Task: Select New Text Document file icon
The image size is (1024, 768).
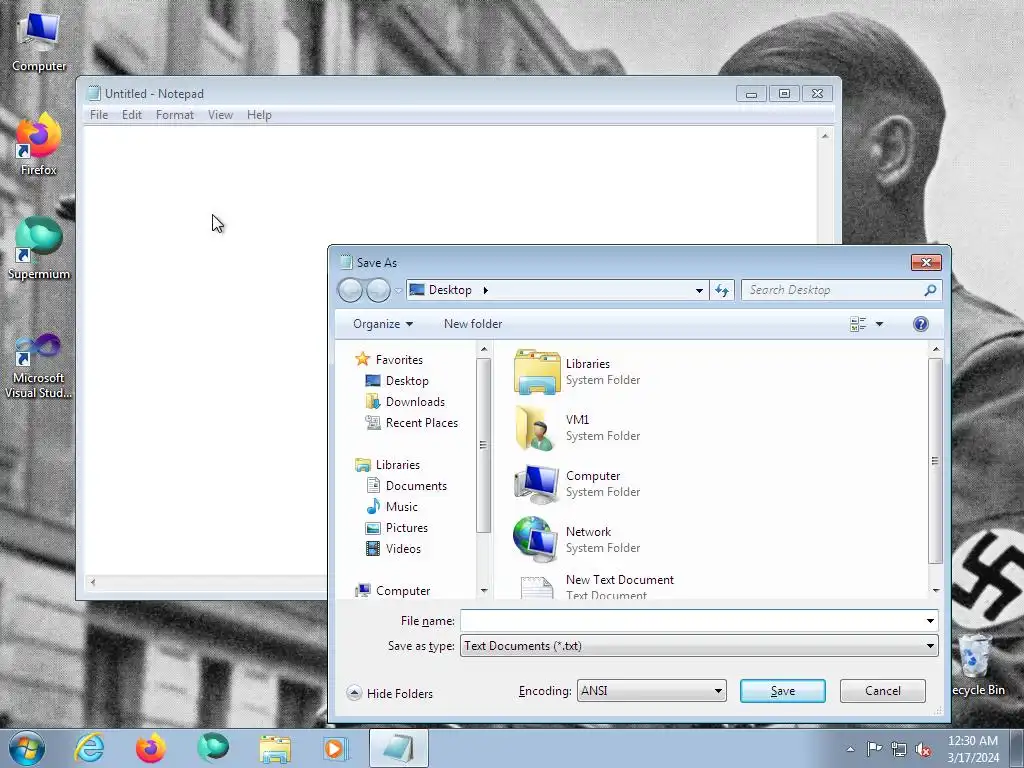Action: coord(537,587)
